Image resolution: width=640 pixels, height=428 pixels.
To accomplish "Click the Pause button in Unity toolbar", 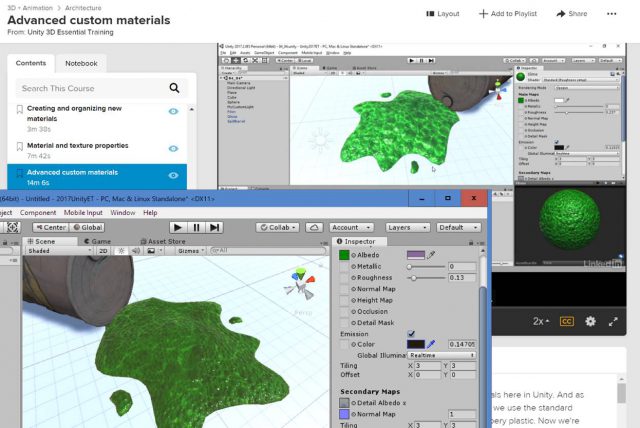I will (196, 227).
